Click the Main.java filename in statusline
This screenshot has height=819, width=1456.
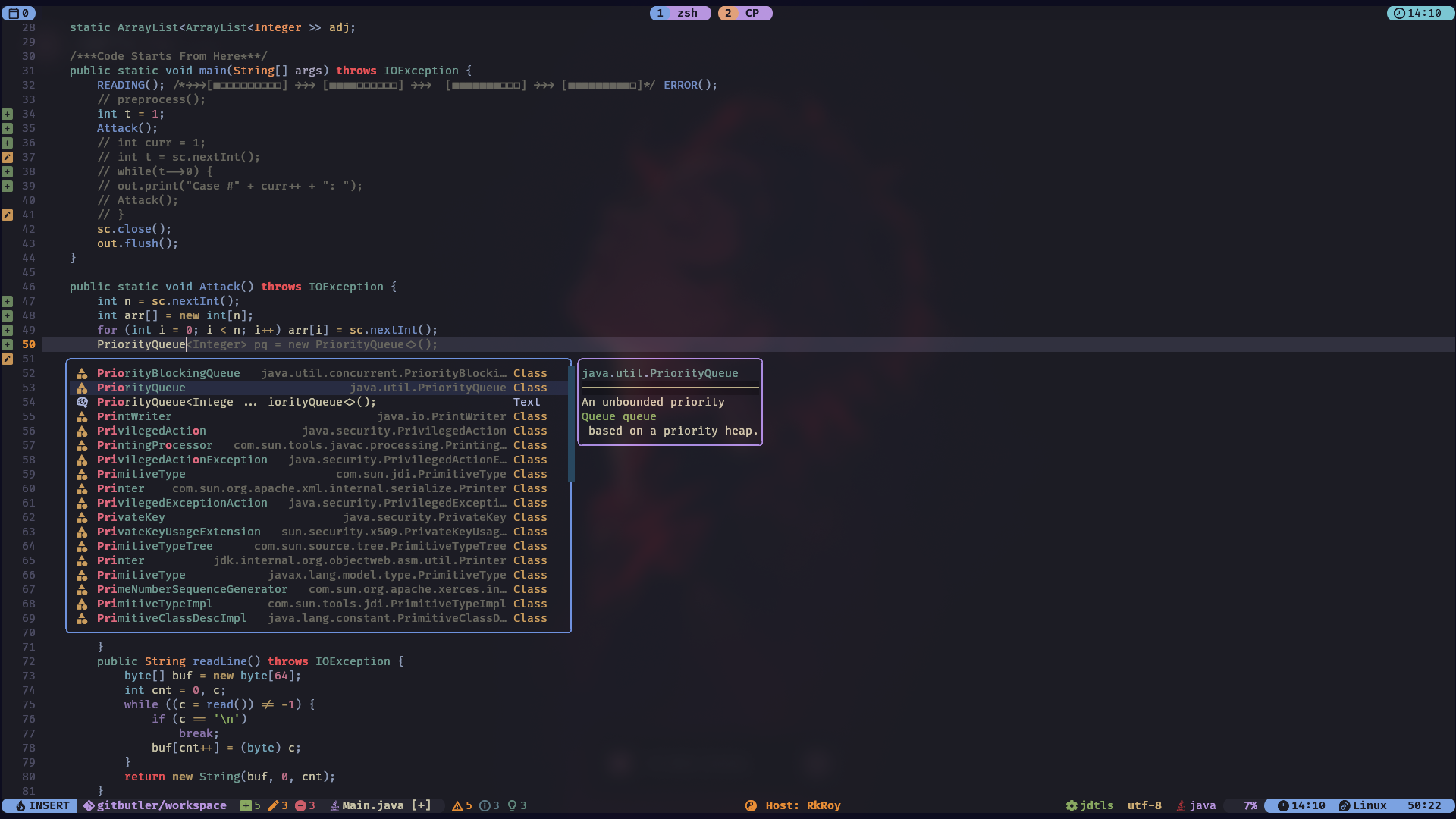372,805
